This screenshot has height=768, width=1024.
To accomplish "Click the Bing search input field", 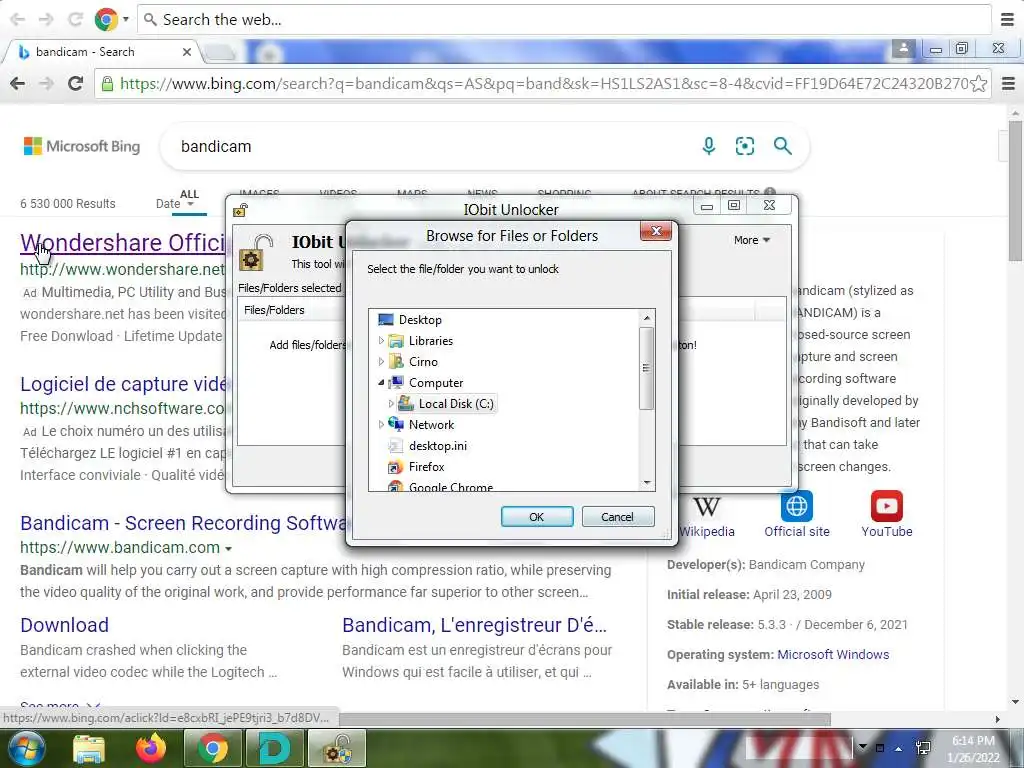I will point(431,146).
